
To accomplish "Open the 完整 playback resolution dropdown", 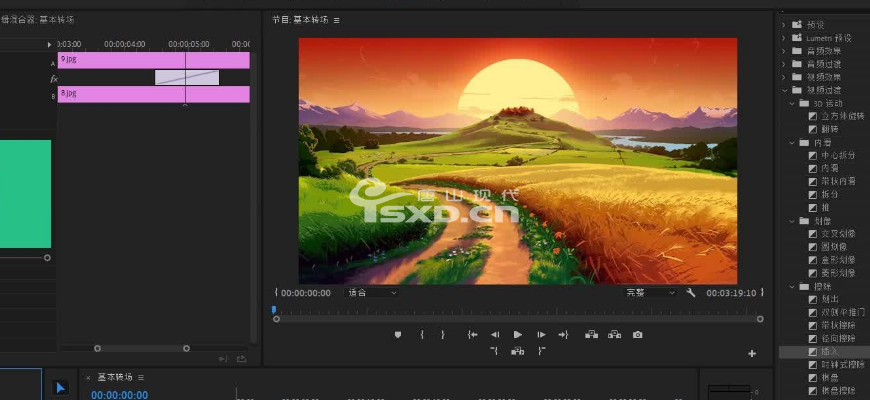I will pyautogui.click(x=649, y=293).
